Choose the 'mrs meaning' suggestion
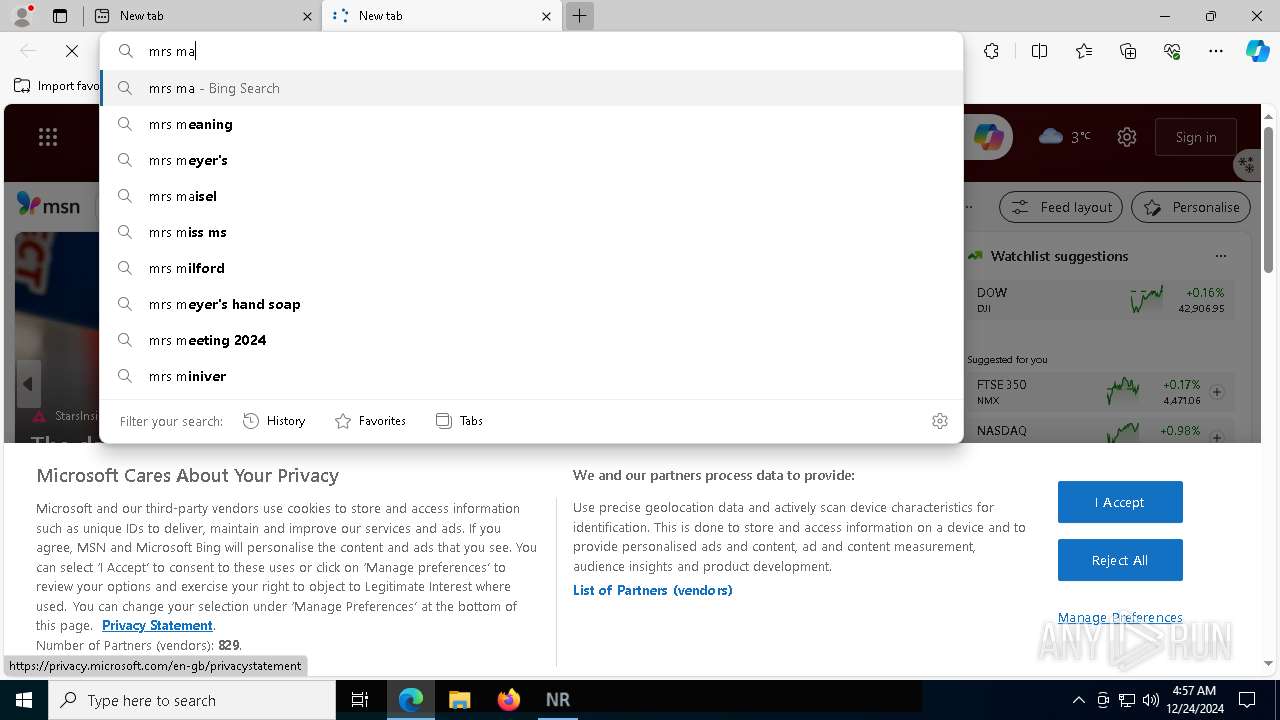Screen dimensions: 1280x720 [531, 124]
